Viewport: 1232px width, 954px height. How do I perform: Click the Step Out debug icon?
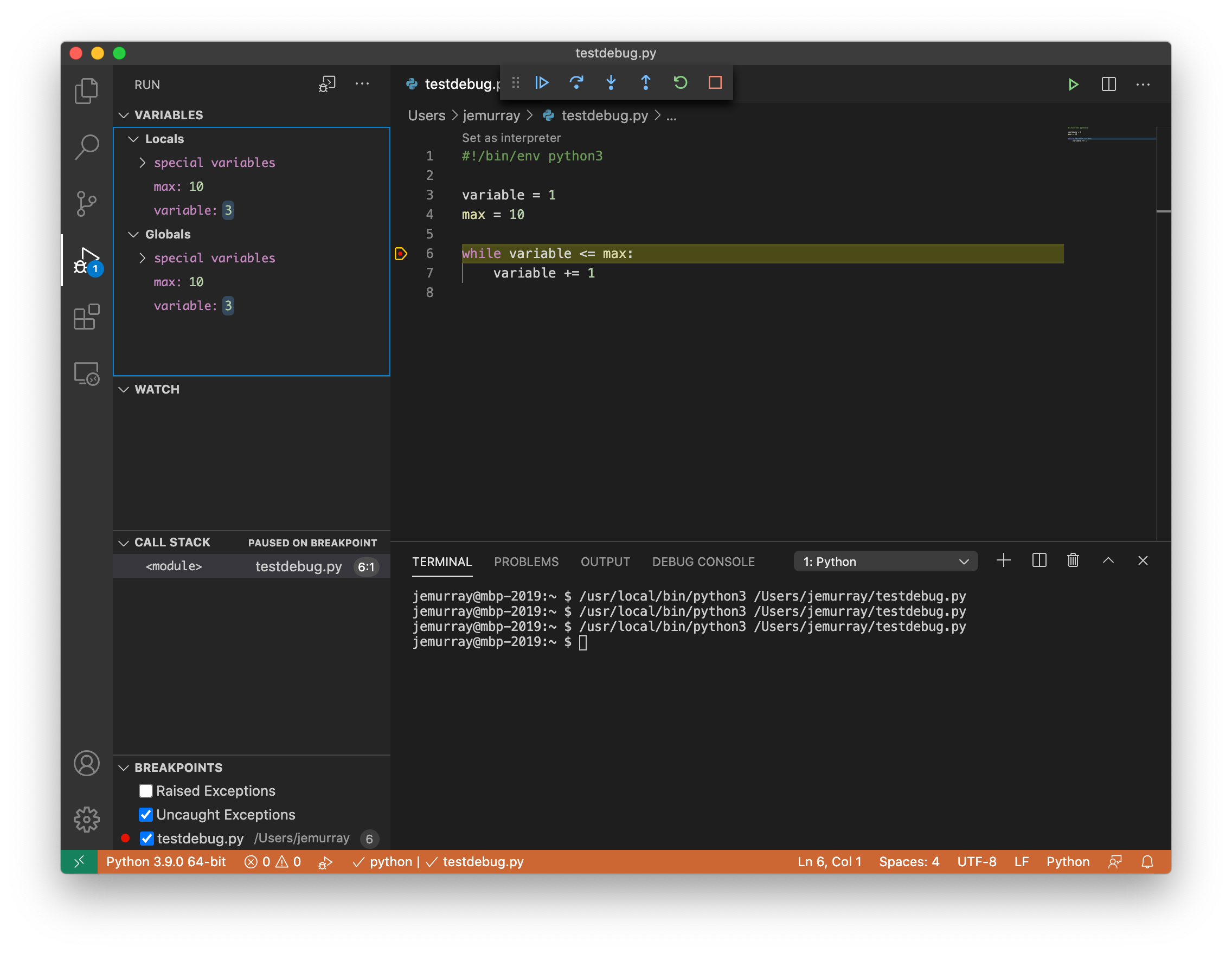click(x=645, y=84)
